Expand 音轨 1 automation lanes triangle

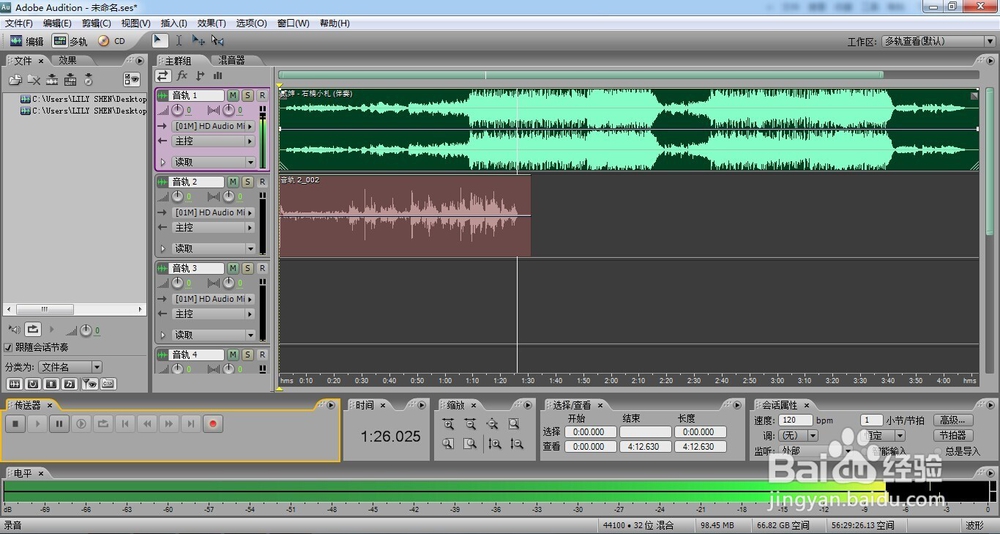point(163,162)
